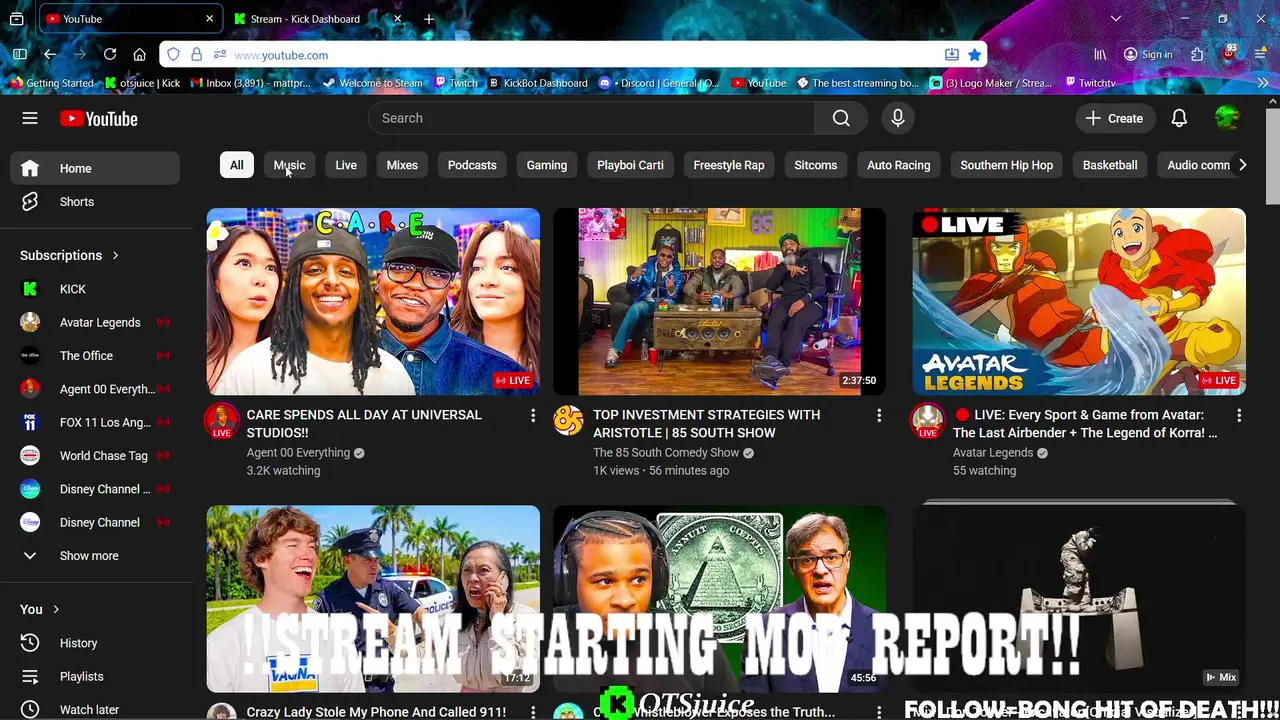
Task: Open the browser extensions icon
Action: pos(1197,55)
